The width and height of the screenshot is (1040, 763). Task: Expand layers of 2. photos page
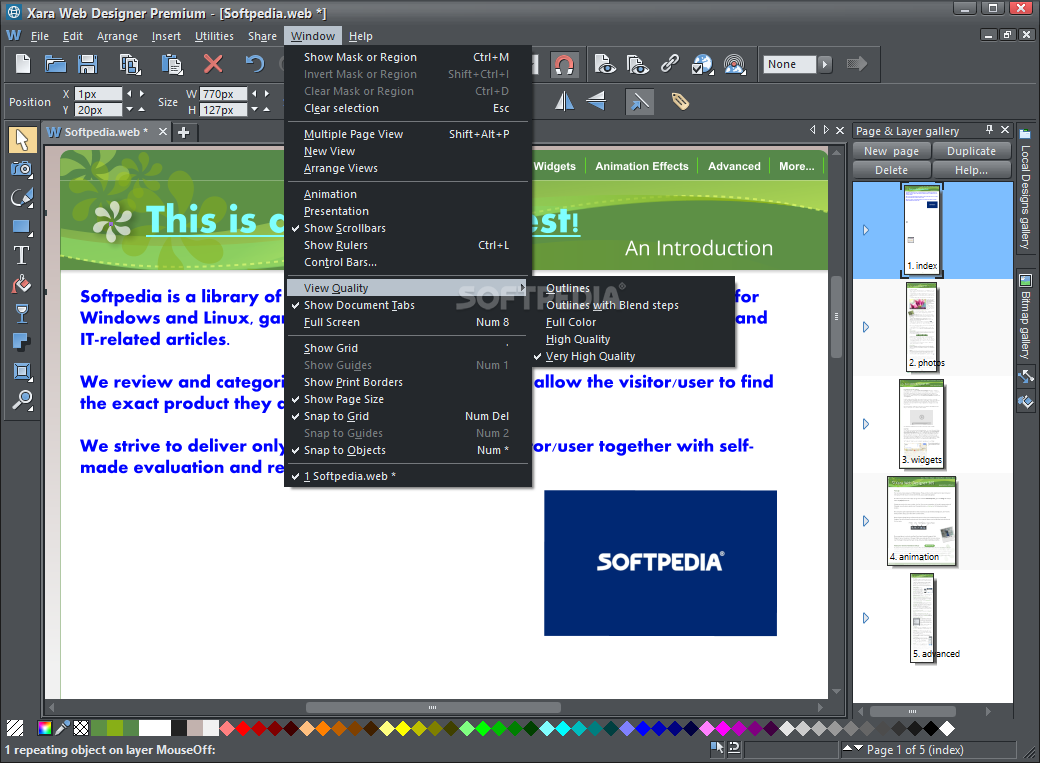point(866,327)
